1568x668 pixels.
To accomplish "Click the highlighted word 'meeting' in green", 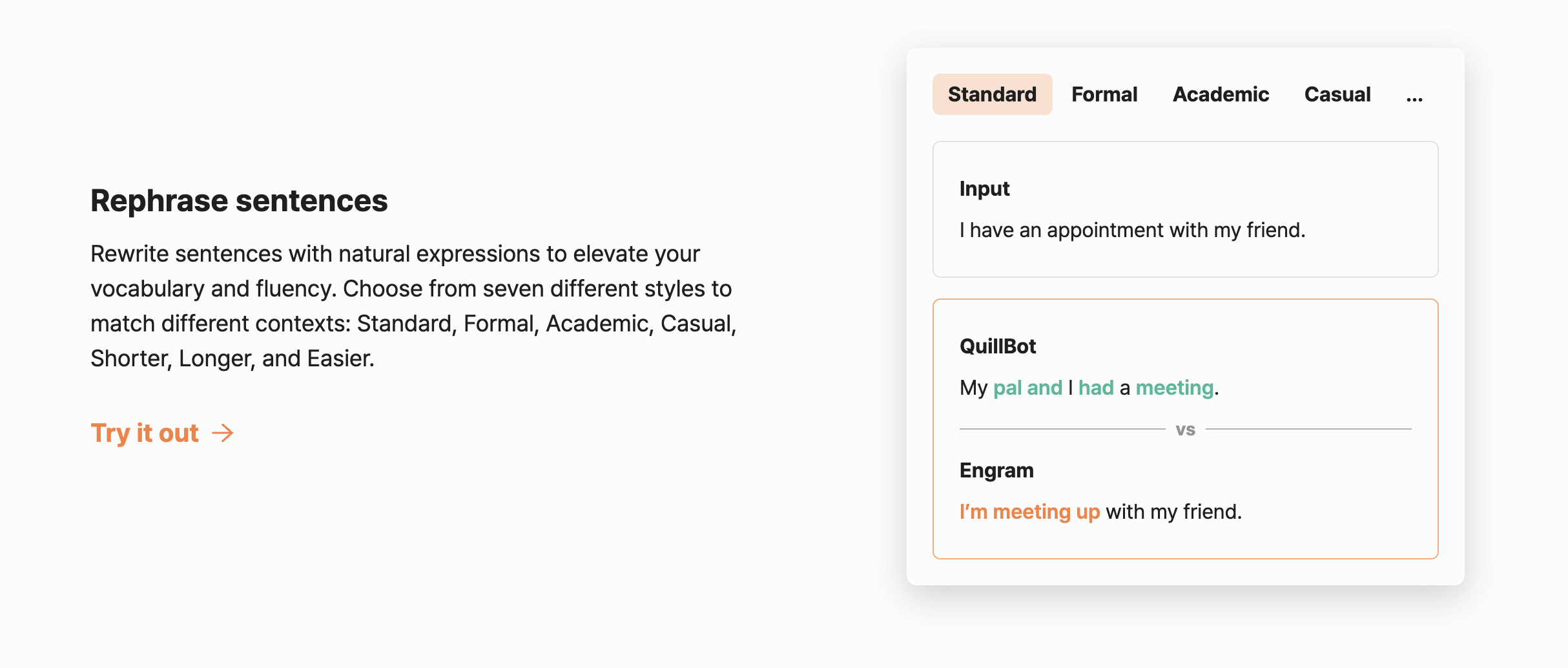I will pyautogui.click(x=1175, y=388).
